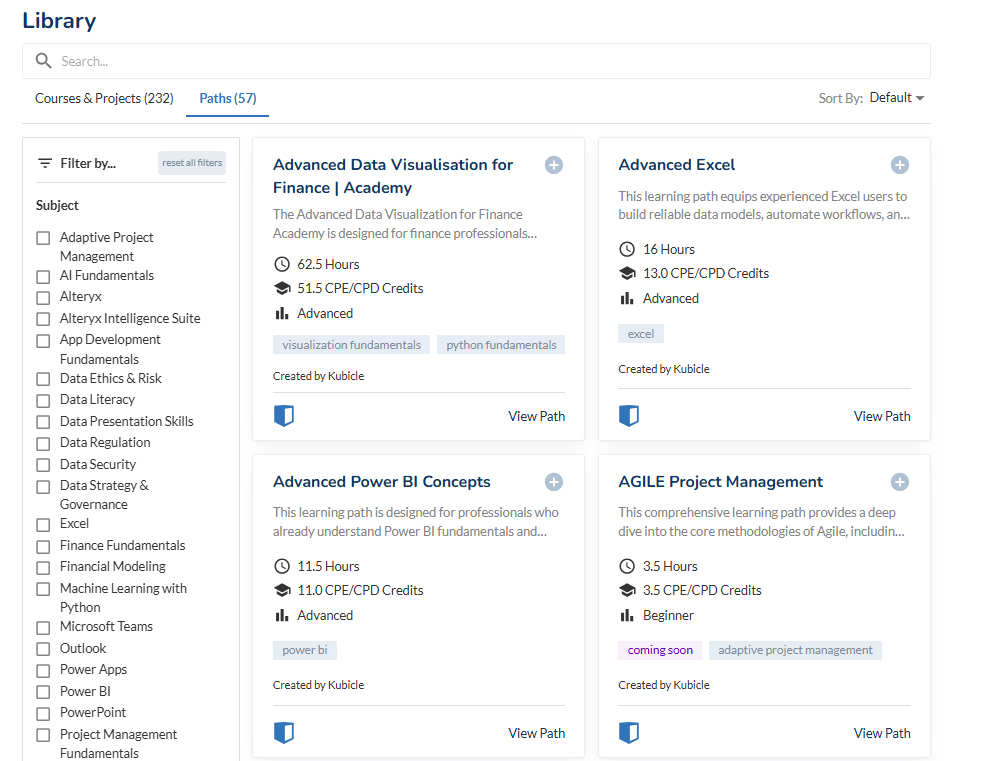990x761 pixels.
Task: Switch to Courses & Projects tab
Action: pyautogui.click(x=104, y=98)
